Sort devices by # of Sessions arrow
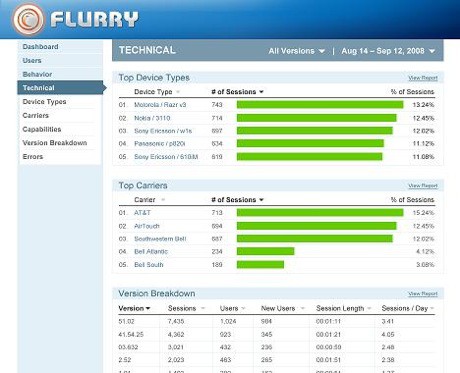The width and height of the screenshot is (460, 373). [x=261, y=92]
